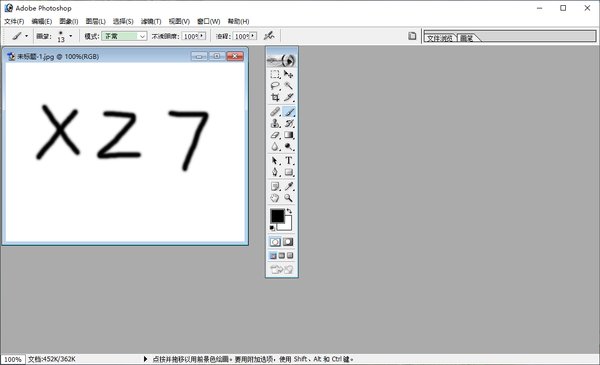Open the status bar info triangle menu
Screen dimensions: 600x365
click(145, 359)
